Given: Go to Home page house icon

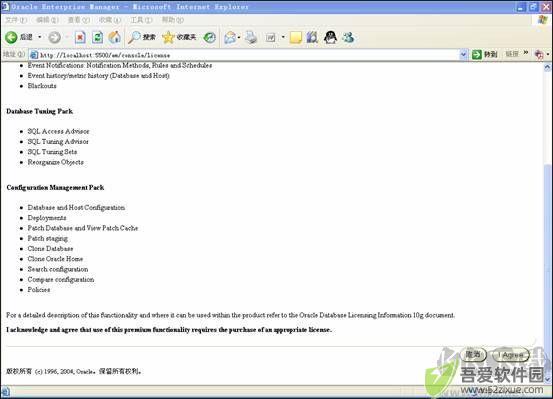Looking at the screenshot, I should click(115, 37).
